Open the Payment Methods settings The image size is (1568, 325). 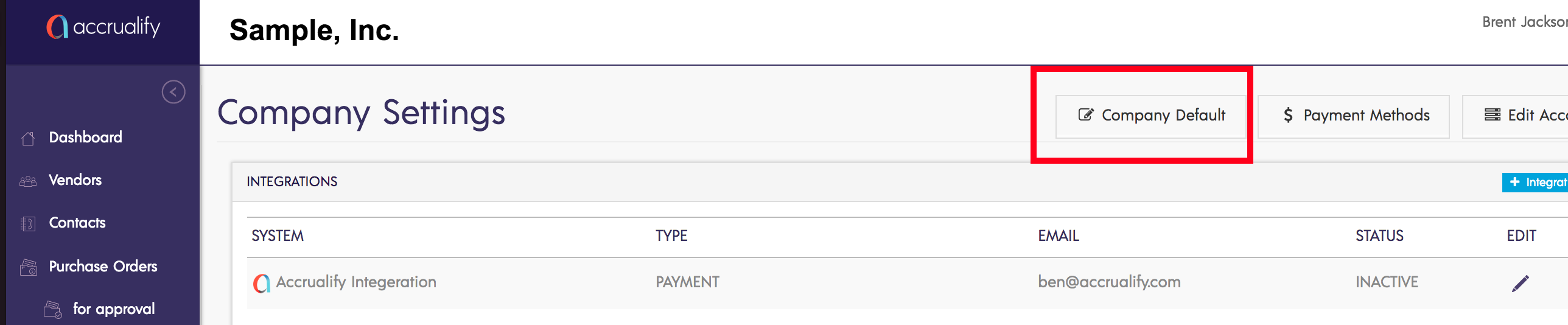(1354, 116)
